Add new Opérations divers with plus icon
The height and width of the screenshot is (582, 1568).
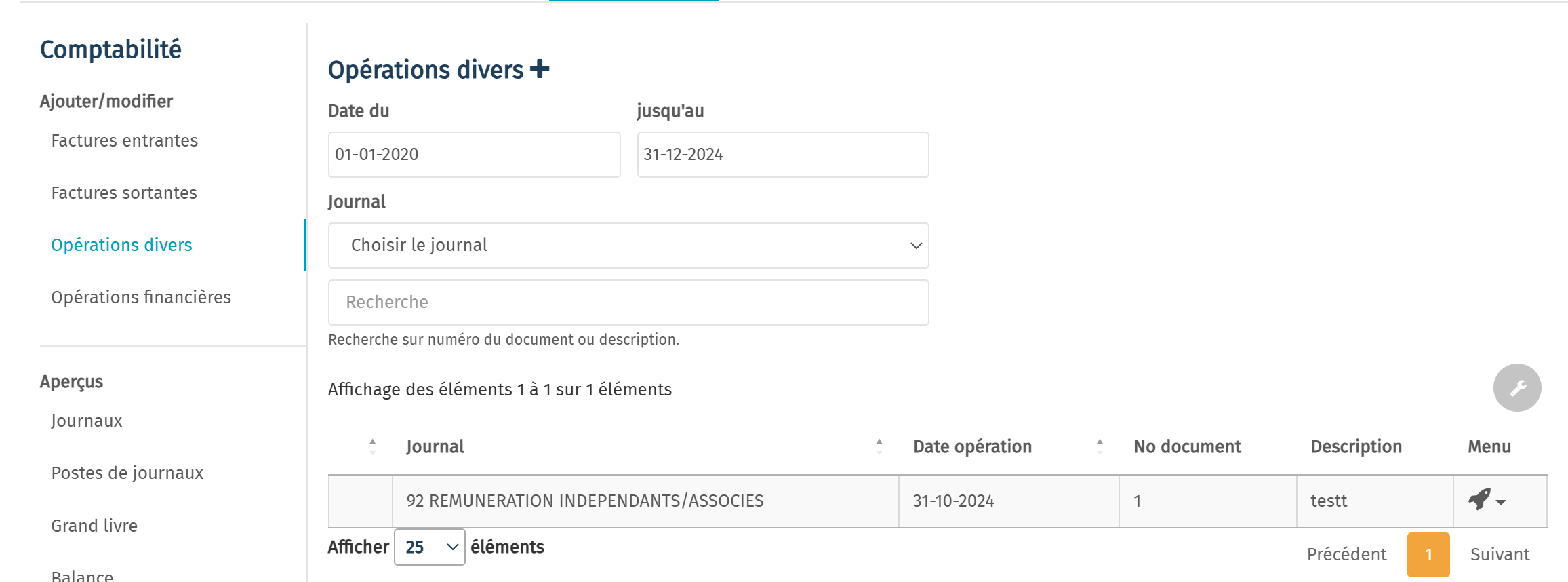tap(540, 69)
